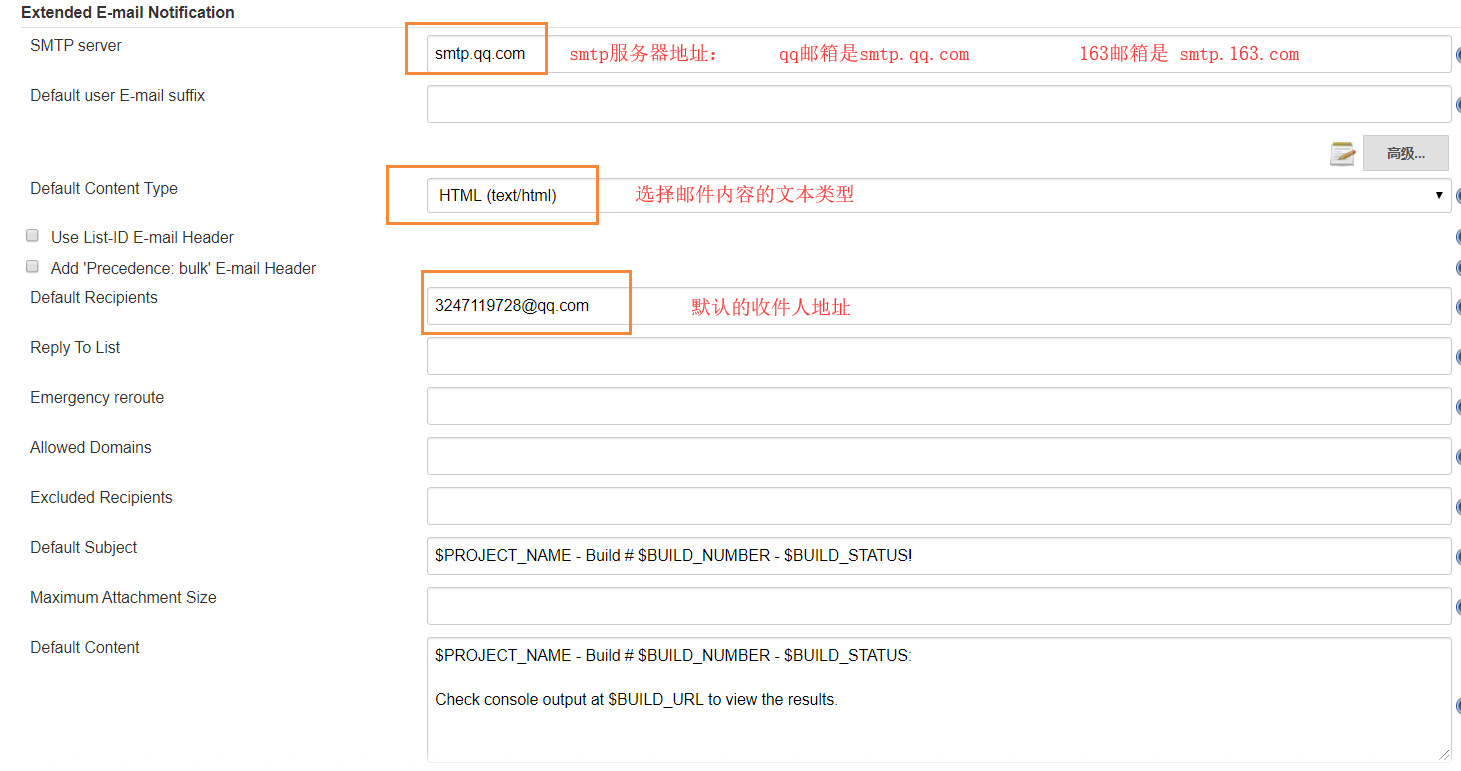This screenshot has height=771, width=1461.
Task: Tick Add 'Precedence: bulk' E-mail Header checkbox
Action: tap(32, 268)
